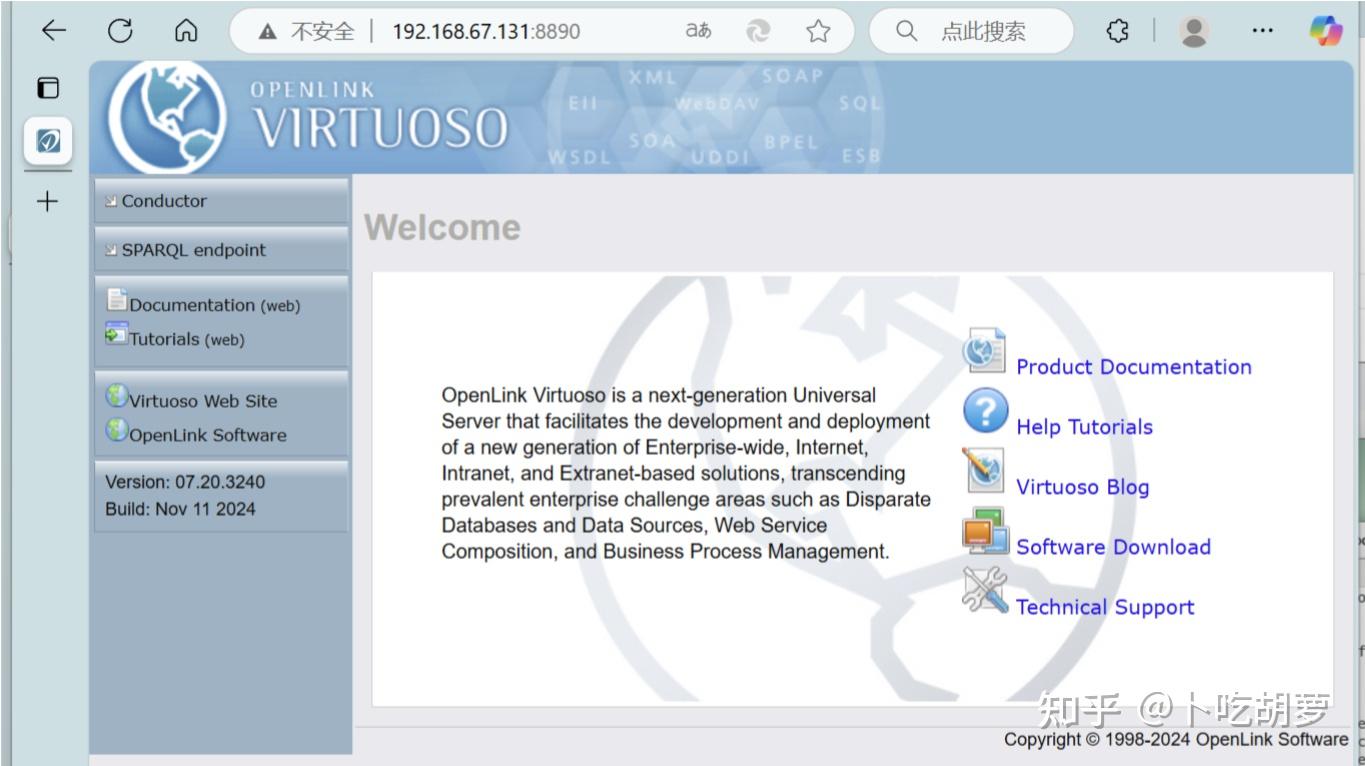1365x766 pixels.
Task: Select the Virtuoso tab in the sidebar
Action: (46, 142)
